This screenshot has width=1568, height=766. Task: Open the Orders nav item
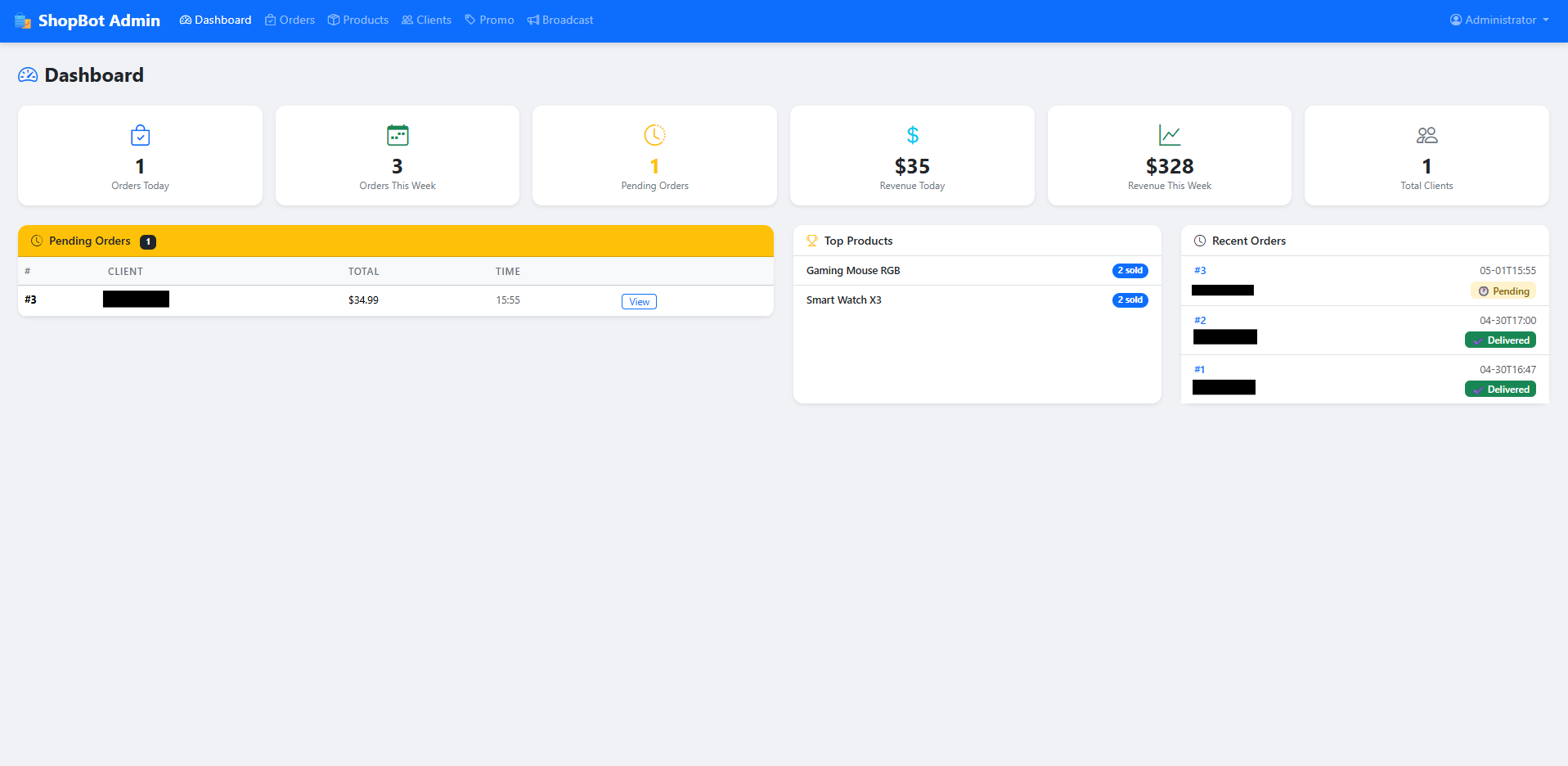pos(290,20)
